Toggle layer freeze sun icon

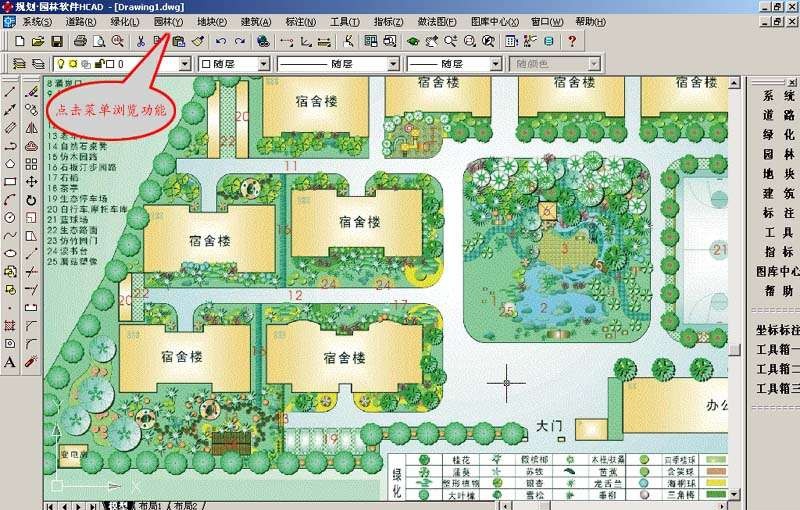73,64
